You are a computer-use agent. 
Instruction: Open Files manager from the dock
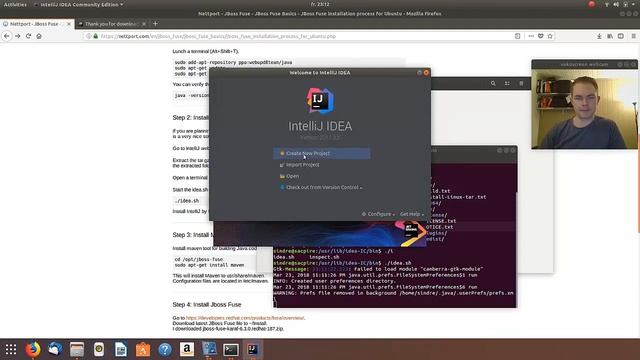pos(77,349)
